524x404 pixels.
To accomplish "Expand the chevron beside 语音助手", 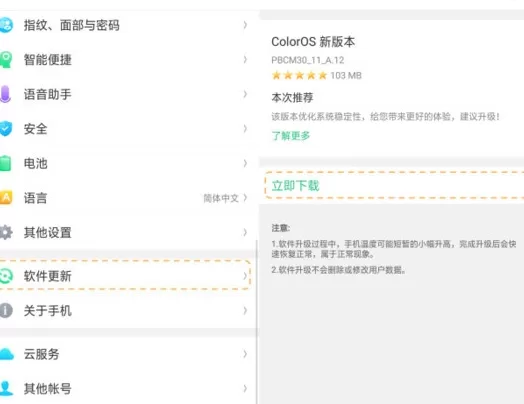I will 245,94.
